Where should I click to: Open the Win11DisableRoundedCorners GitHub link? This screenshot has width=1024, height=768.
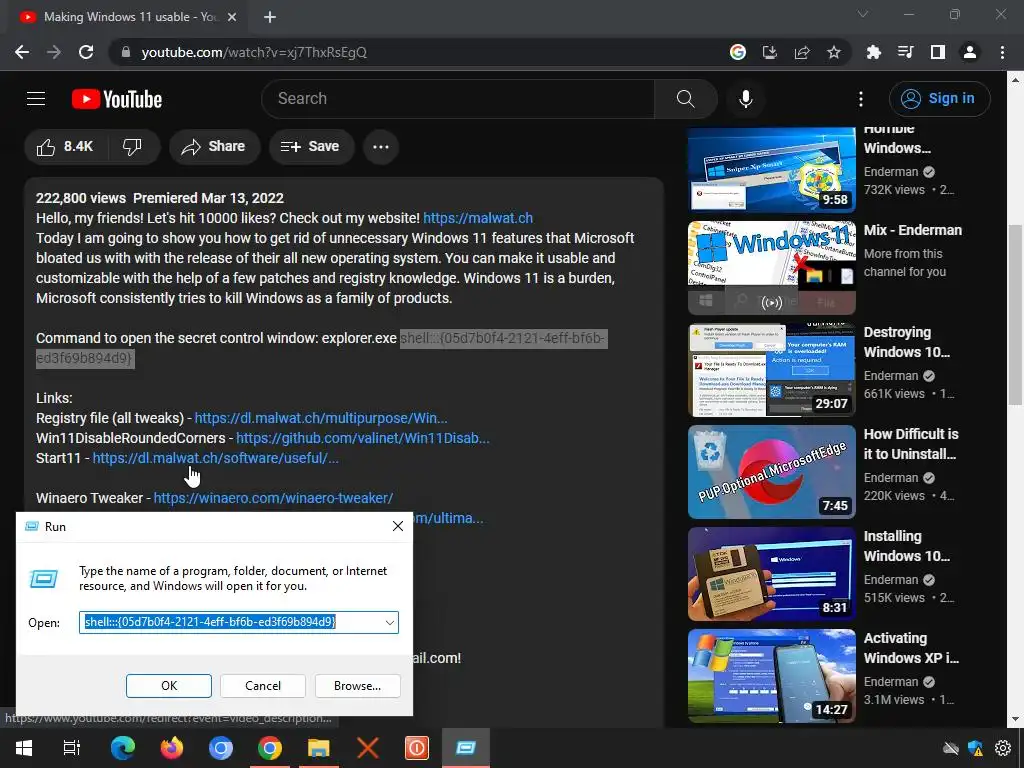tap(362, 438)
